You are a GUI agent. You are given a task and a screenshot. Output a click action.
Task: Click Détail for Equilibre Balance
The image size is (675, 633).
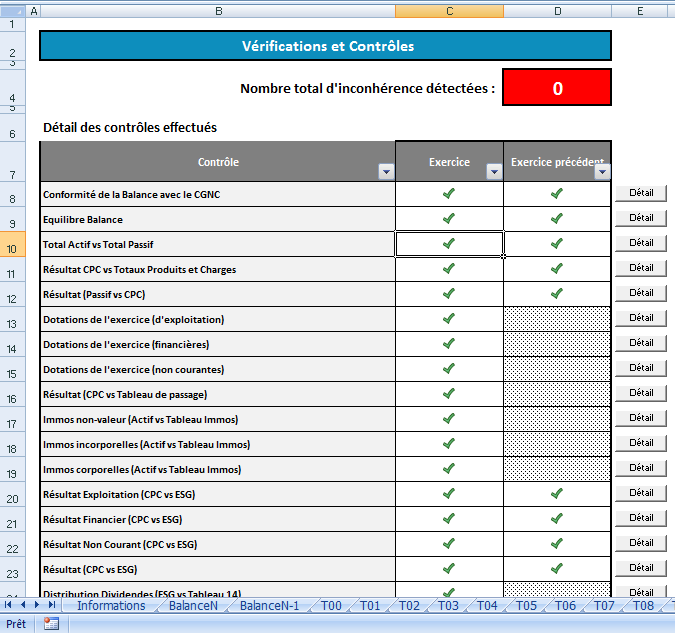[641, 218]
